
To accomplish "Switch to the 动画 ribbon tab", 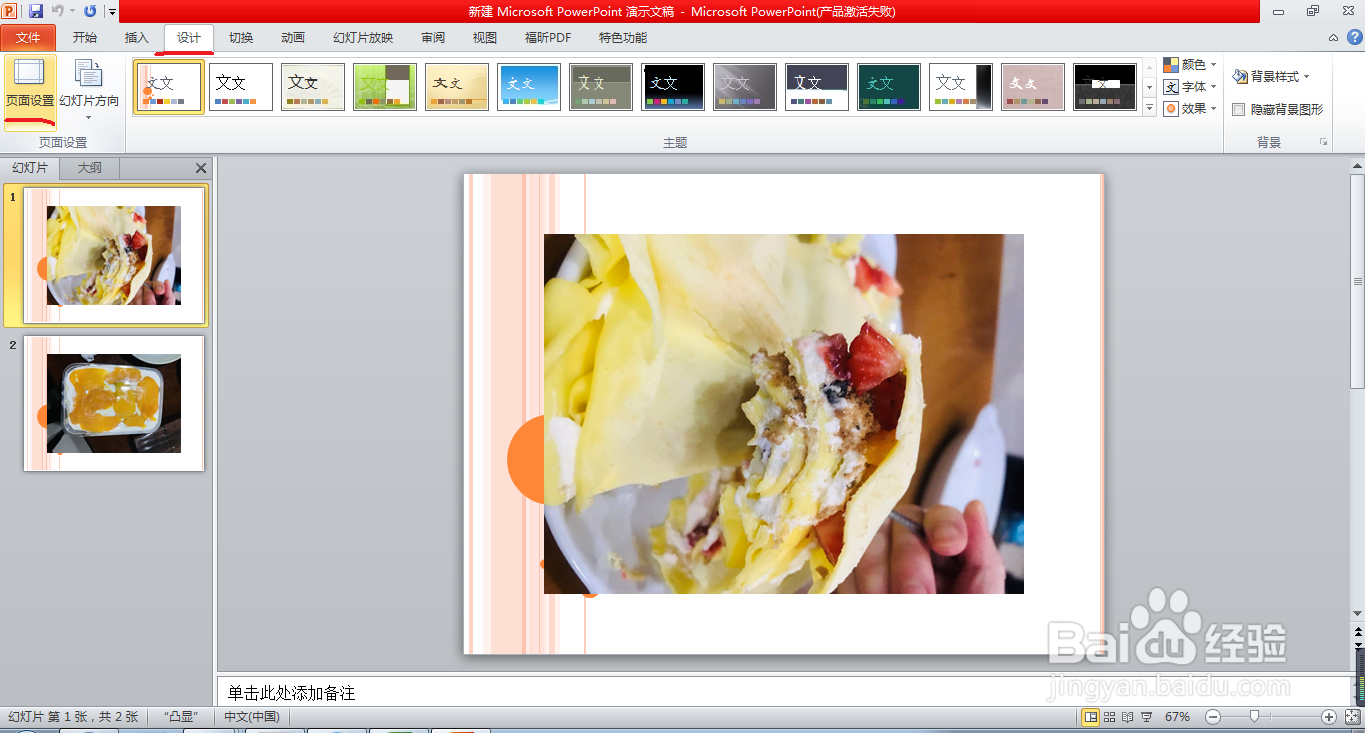I will (x=293, y=38).
